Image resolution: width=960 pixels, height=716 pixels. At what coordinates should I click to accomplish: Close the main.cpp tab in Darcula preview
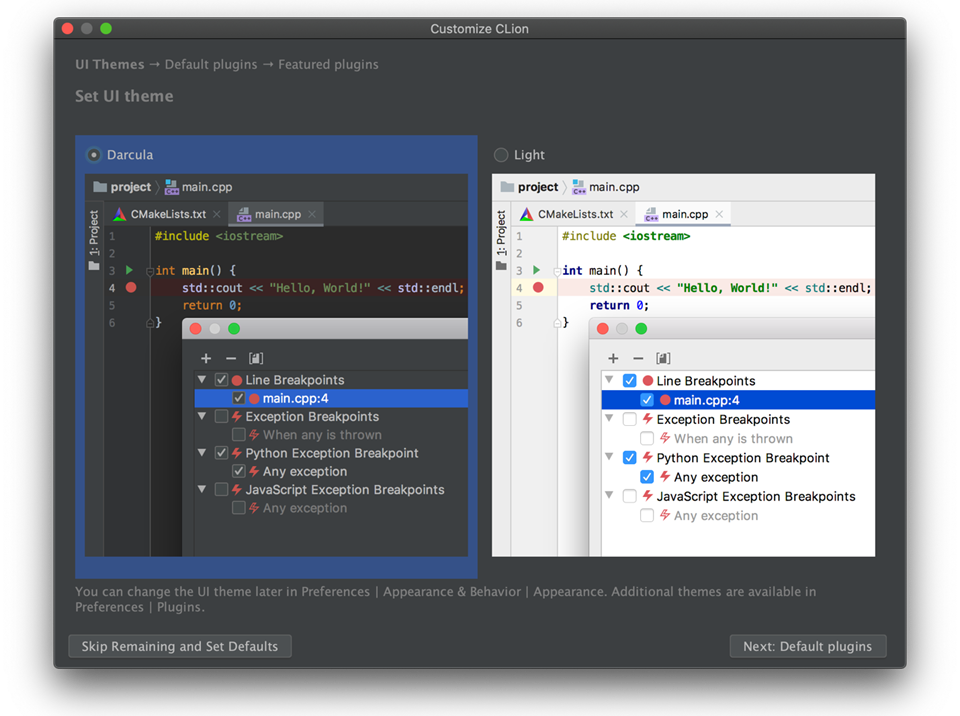point(312,214)
